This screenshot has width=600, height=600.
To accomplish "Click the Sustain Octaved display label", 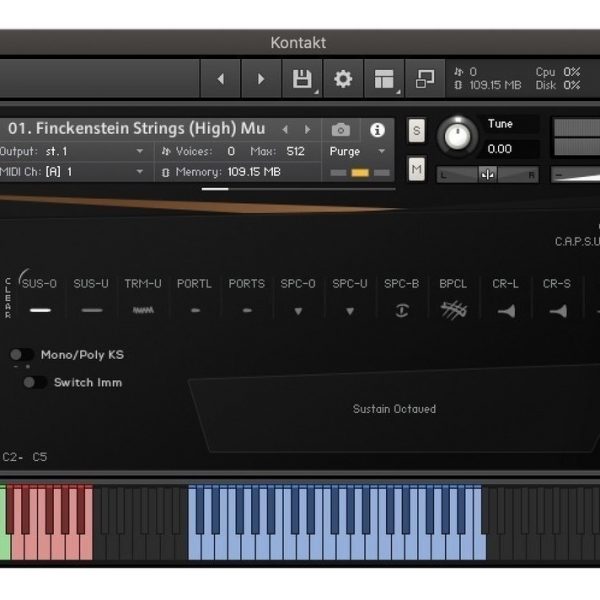I will click(395, 409).
